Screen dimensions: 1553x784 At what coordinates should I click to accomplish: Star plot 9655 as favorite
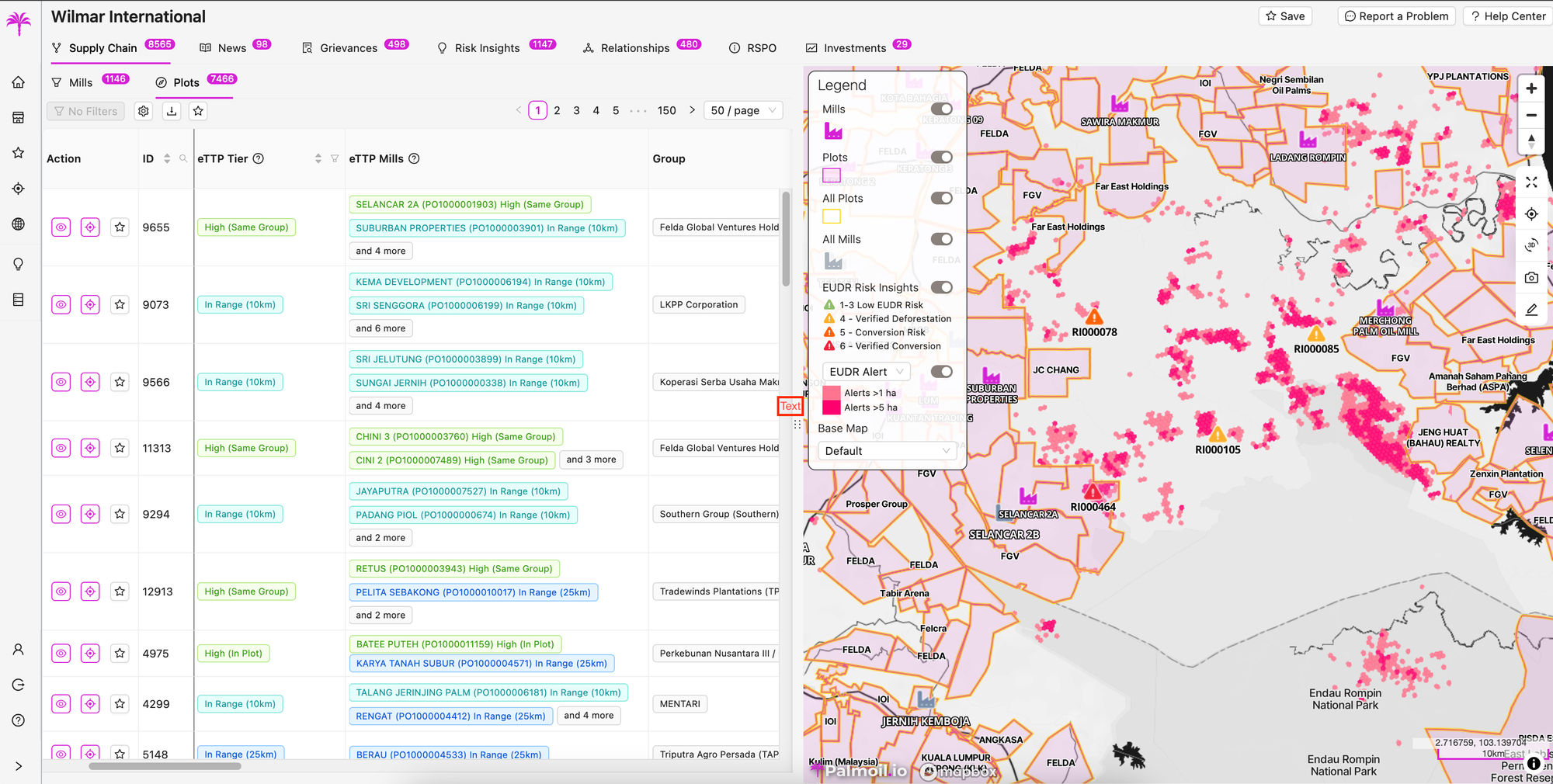point(120,227)
